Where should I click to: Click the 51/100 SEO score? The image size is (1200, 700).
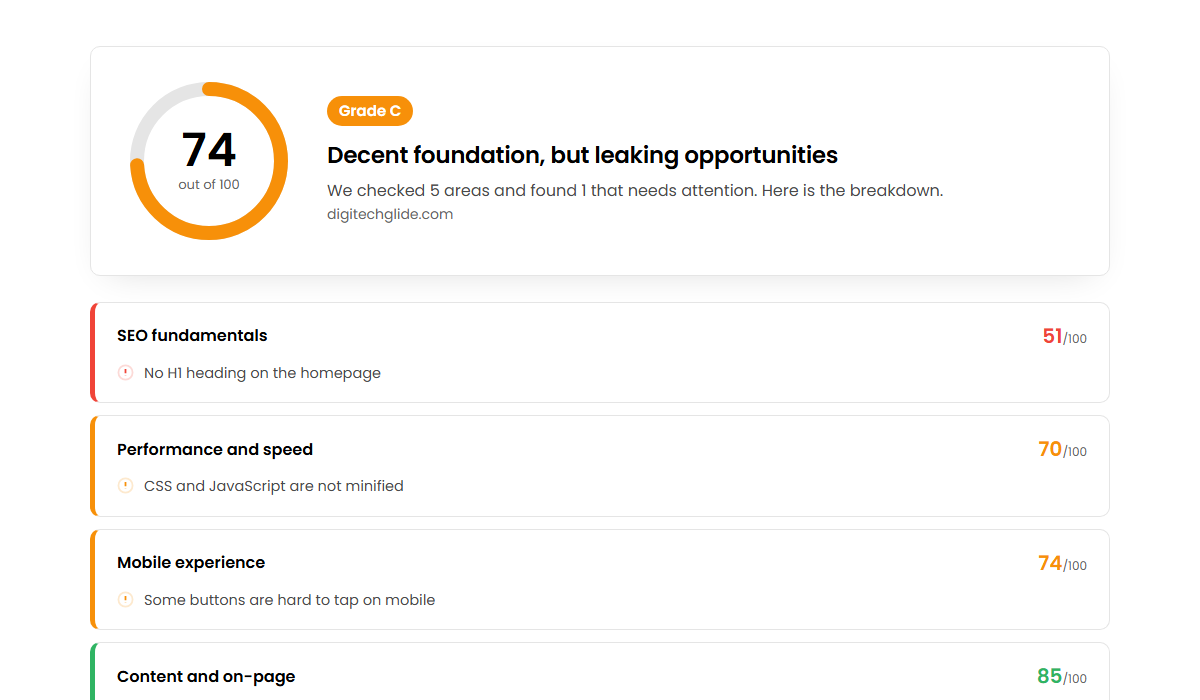tap(1064, 337)
